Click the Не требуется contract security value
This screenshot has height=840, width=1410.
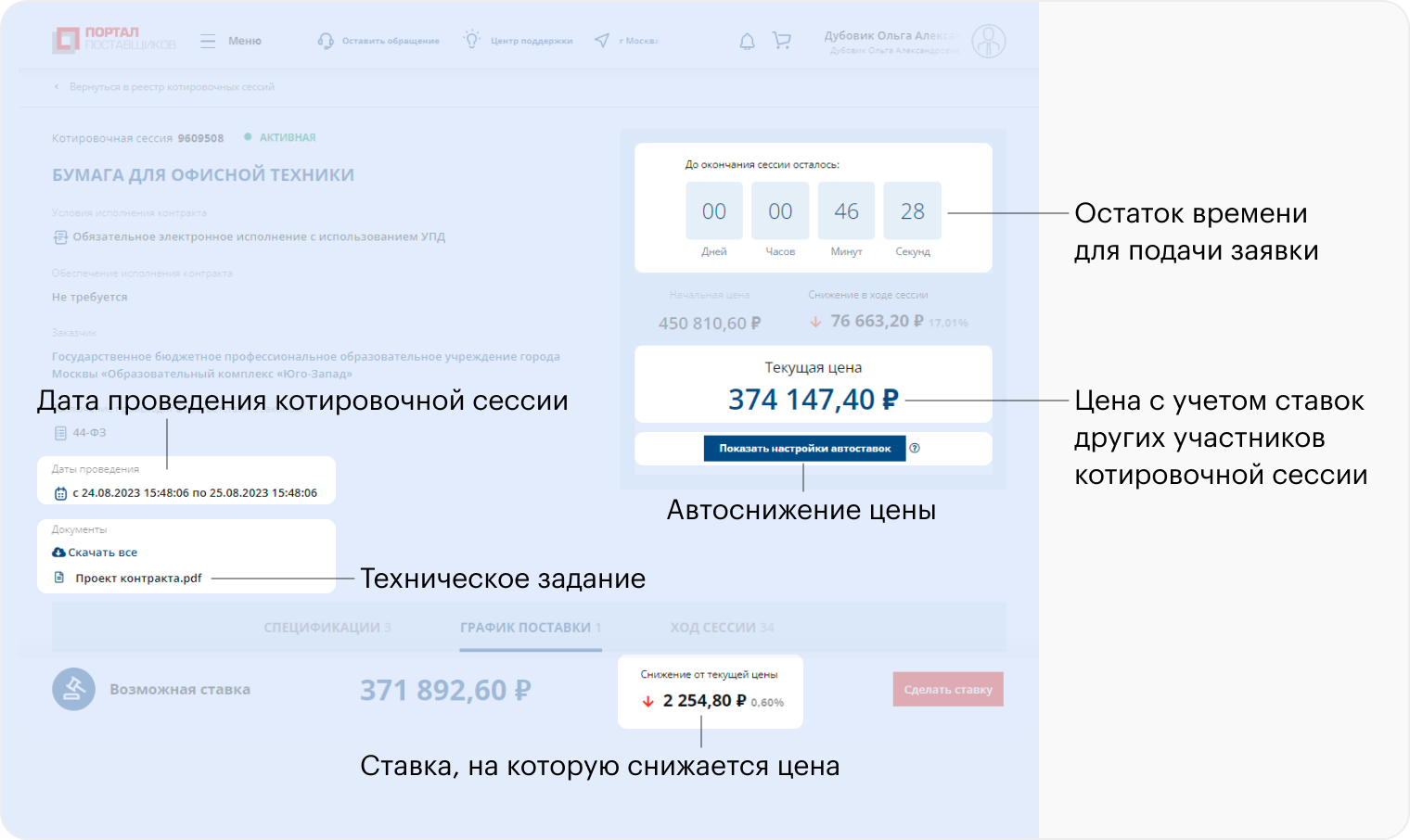point(90,298)
